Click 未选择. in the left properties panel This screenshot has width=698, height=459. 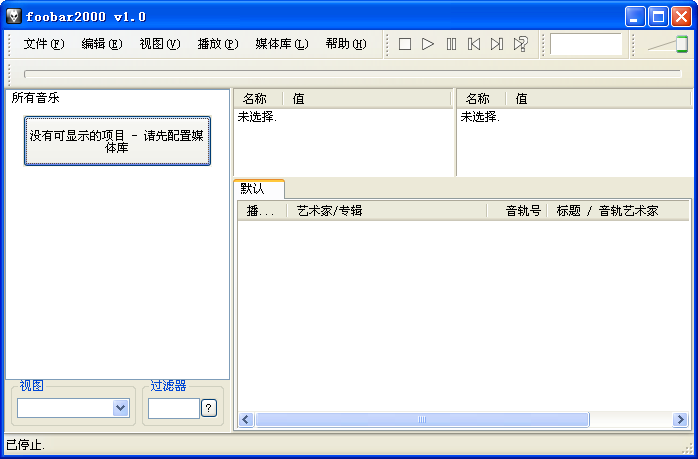[x=257, y=117]
